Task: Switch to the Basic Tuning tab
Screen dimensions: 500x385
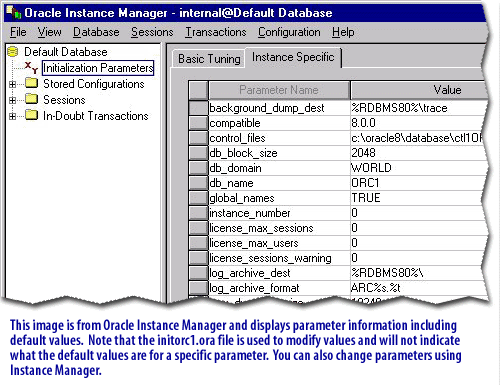Action: [209, 59]
